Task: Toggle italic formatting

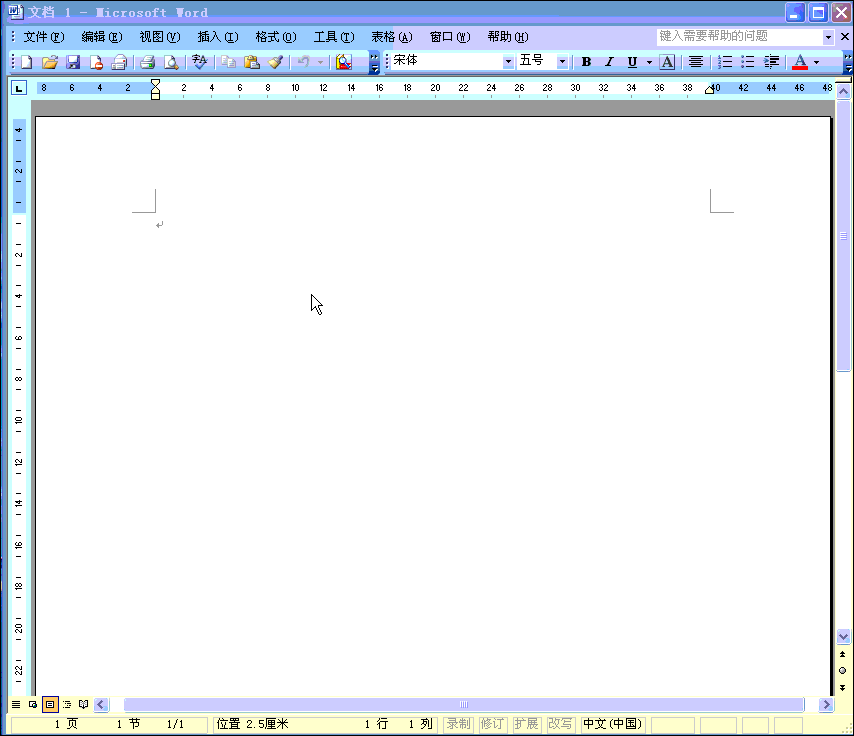Action: (609, 61)
